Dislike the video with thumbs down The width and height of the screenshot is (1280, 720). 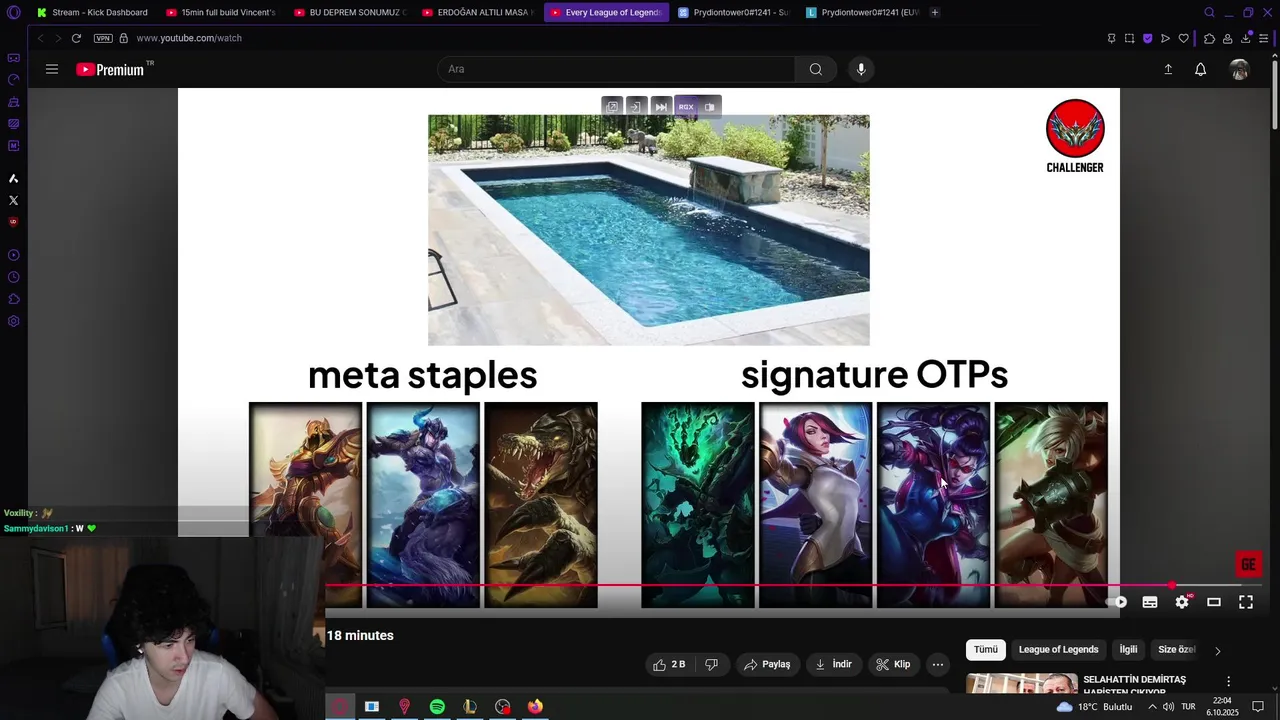click(711, 664)
